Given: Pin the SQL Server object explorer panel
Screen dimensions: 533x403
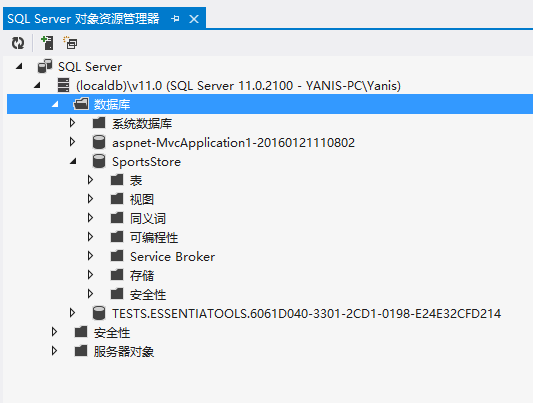Looking at the screenshot, I should click(175, 19).
